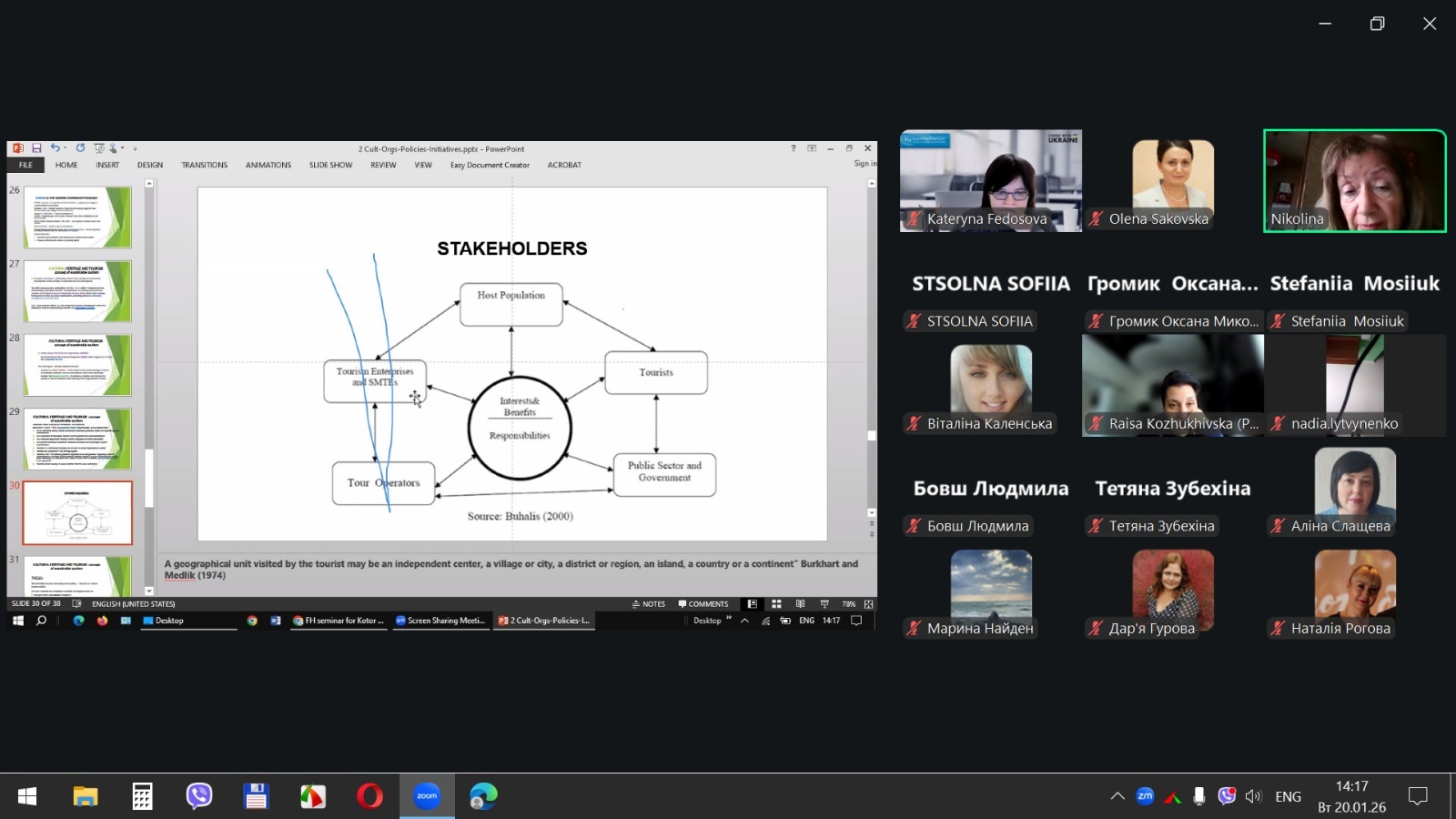
Task: Switch to Slide Sorter view icon
Action: [x=776, y=604]
